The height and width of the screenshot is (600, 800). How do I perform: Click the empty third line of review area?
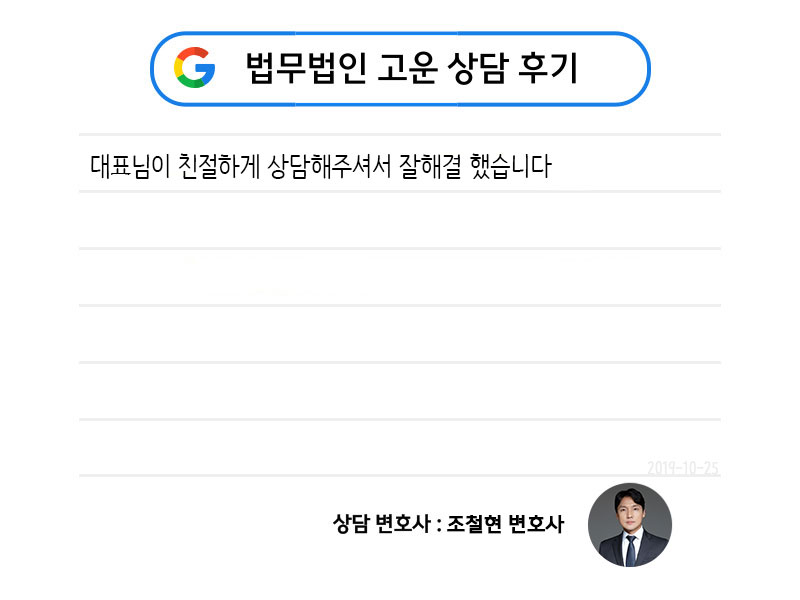click(x=400, y=277)
